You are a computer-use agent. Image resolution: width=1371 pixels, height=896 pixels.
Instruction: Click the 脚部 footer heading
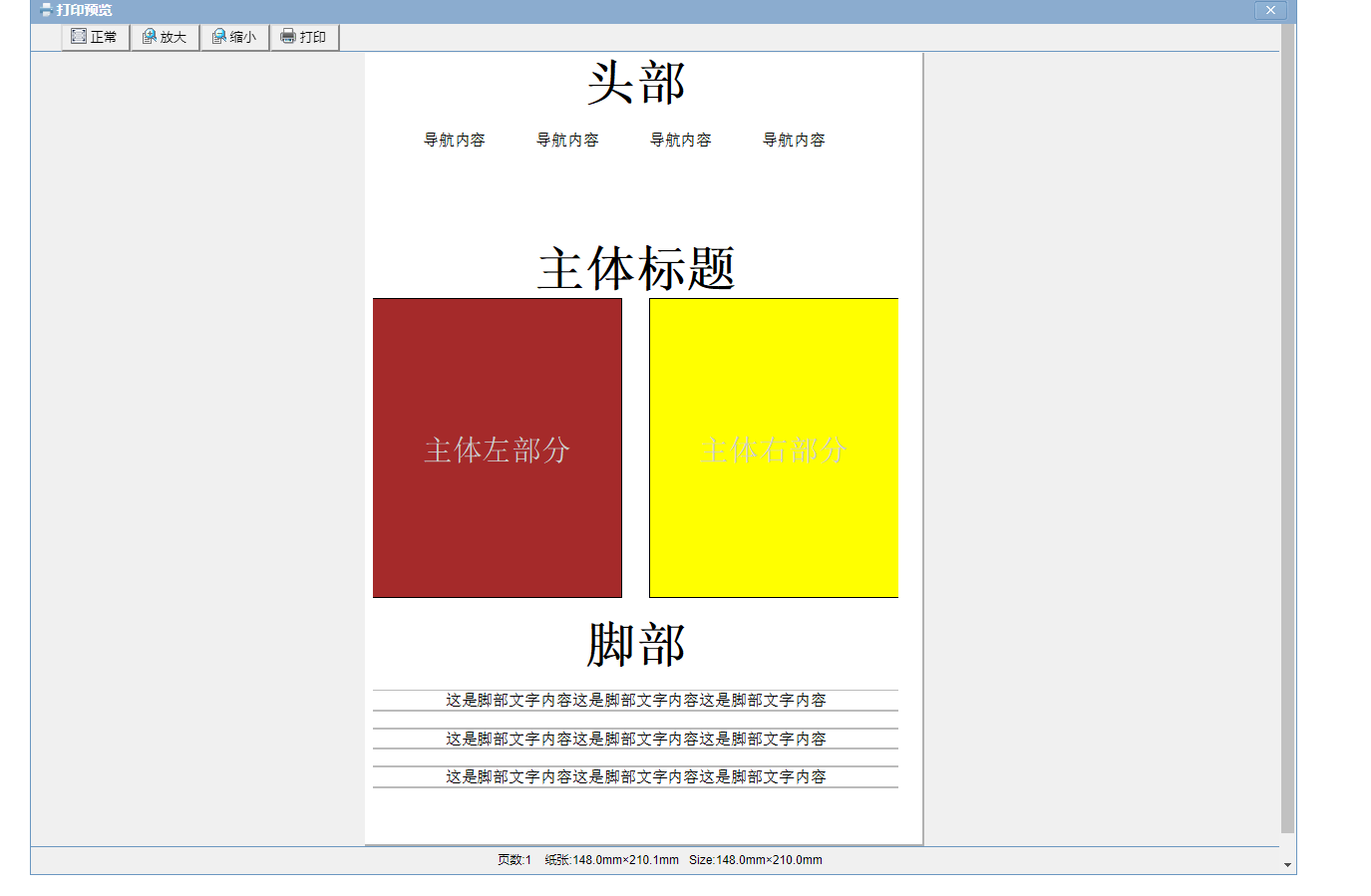tap(637, 646)
